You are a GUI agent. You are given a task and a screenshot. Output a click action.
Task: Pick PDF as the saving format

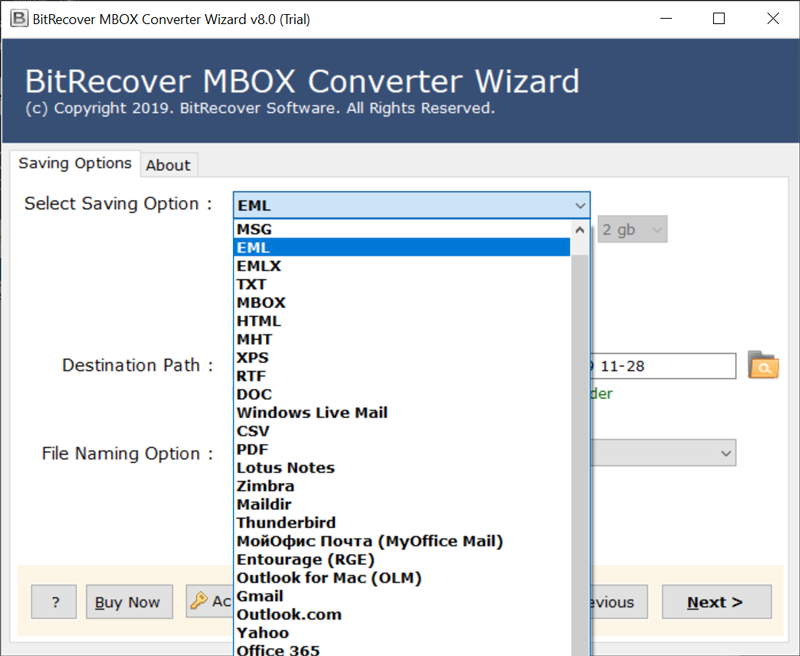pos(402,450)
